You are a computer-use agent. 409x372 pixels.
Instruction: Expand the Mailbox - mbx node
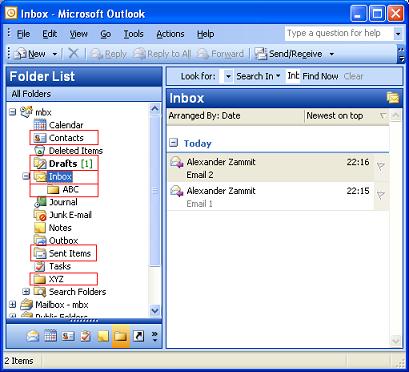click(13, 305)
